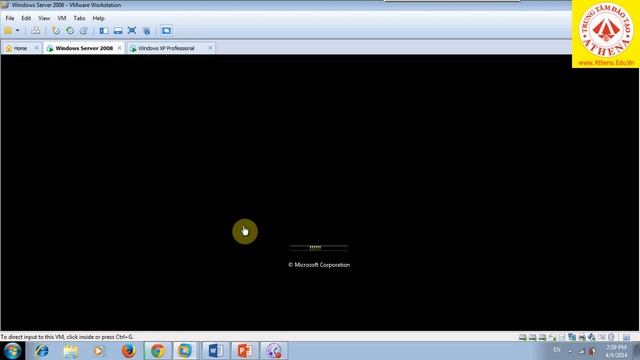Show hidden system tray icons arrow

[x=570, y=351]
